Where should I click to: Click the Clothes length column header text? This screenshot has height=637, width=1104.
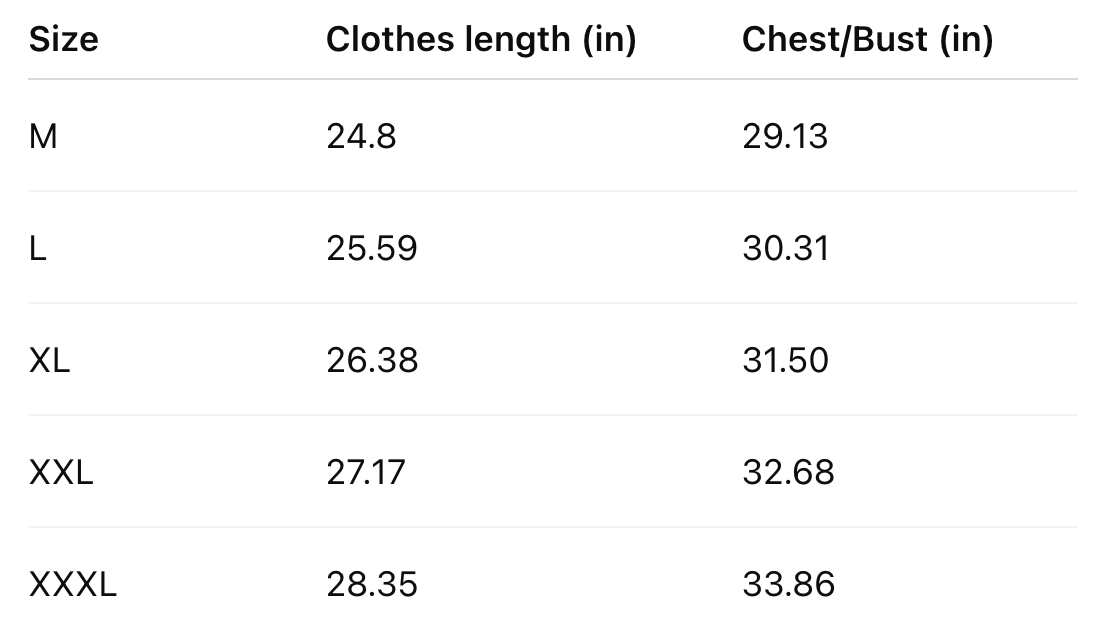tap(481, 39)
